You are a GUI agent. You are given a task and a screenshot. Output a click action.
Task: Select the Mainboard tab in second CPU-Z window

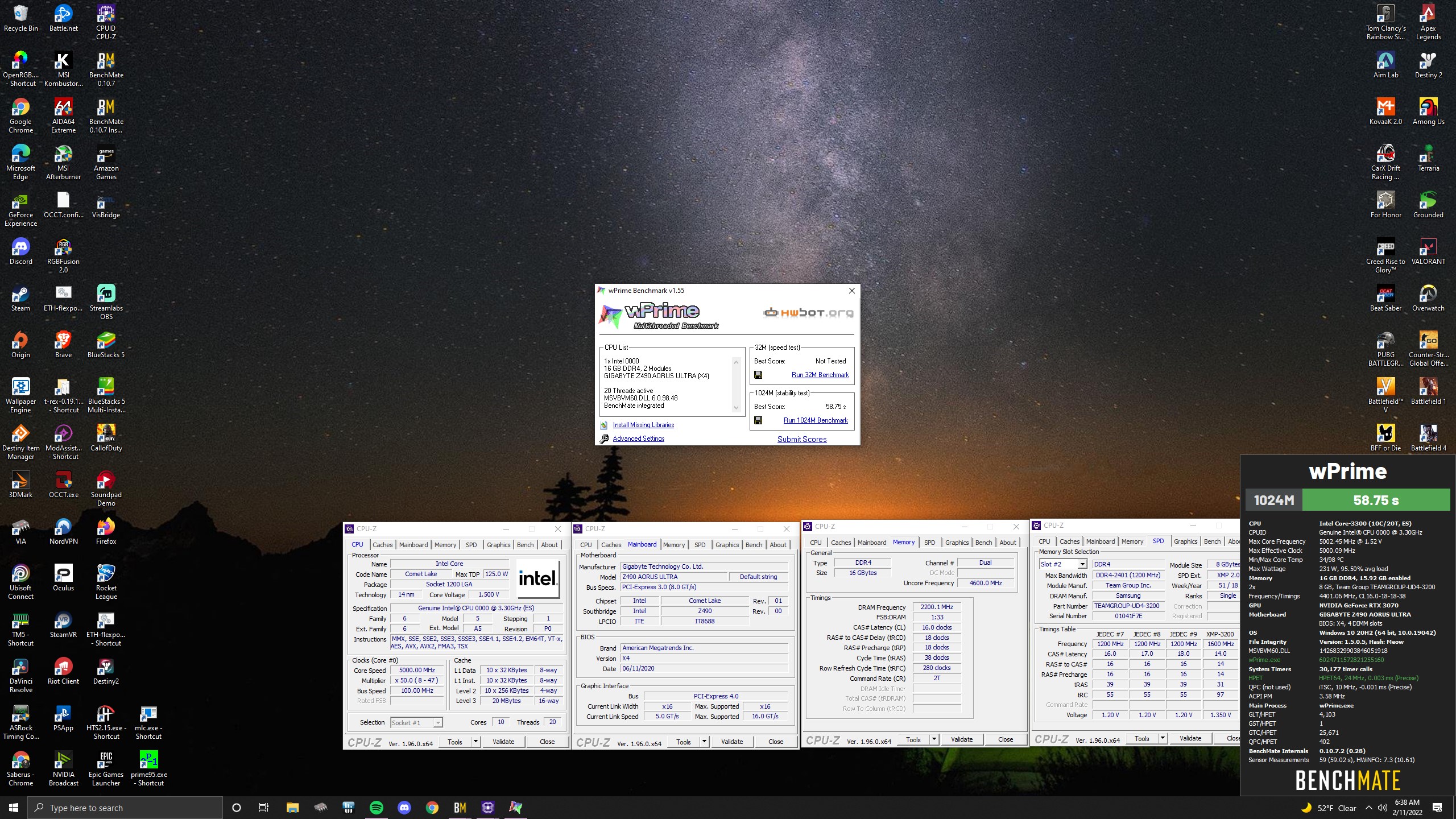(x=642, y=544)
